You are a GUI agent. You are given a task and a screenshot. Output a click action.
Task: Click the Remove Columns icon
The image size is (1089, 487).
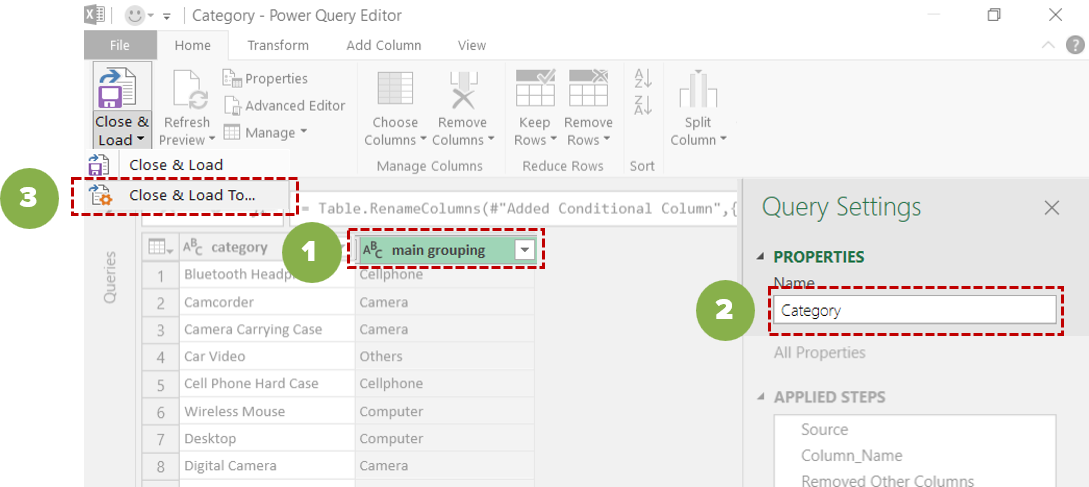[463, 89]
